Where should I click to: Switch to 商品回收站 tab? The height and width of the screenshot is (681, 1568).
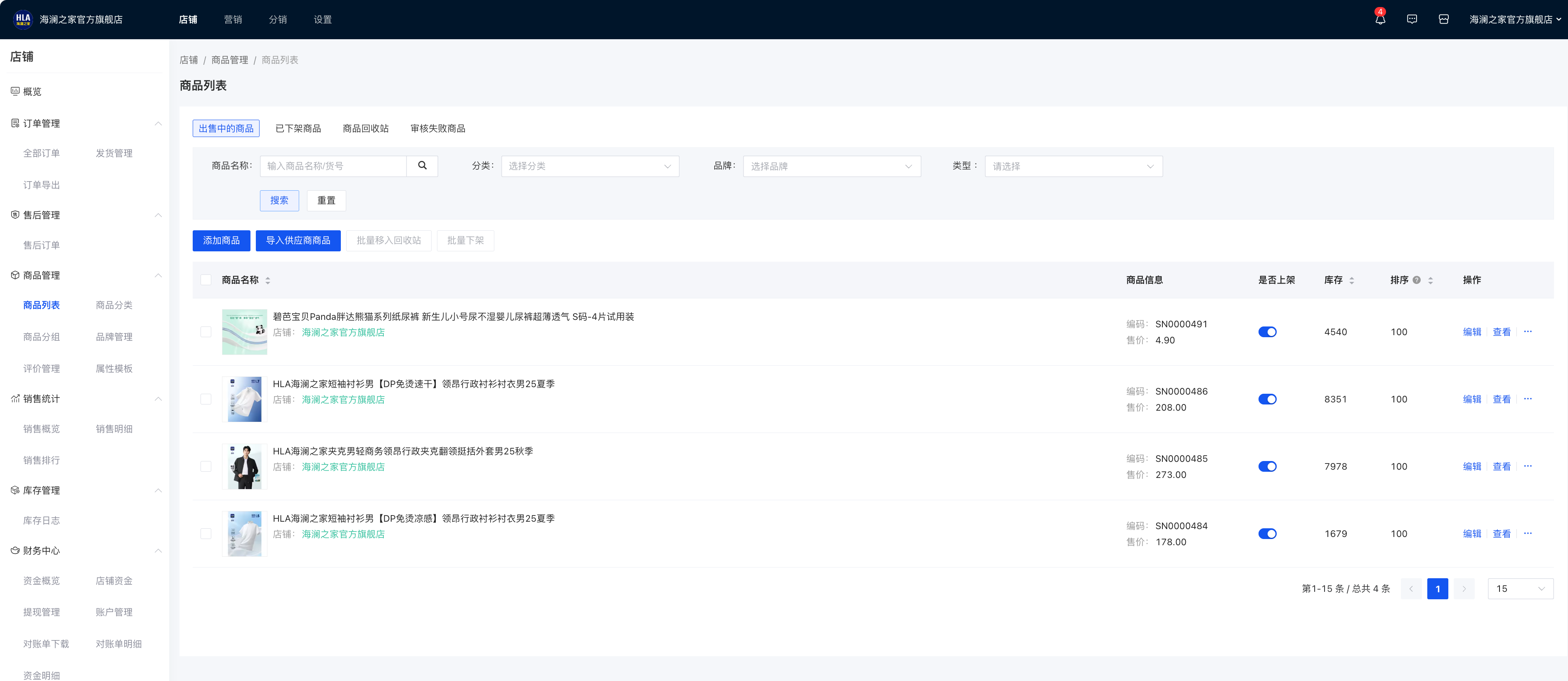pos(366,128)
